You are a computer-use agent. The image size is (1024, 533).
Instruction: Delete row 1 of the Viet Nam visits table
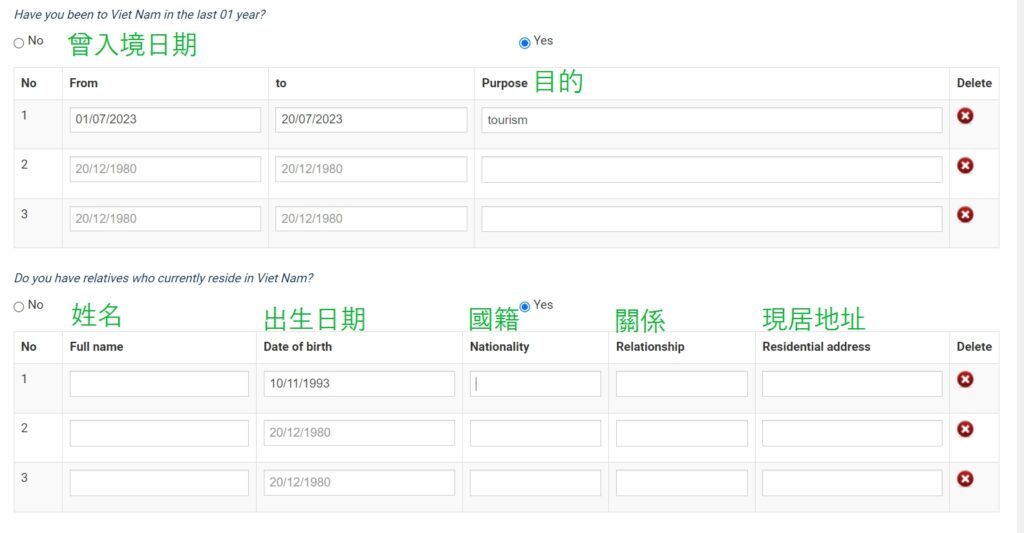coord(965,116)
